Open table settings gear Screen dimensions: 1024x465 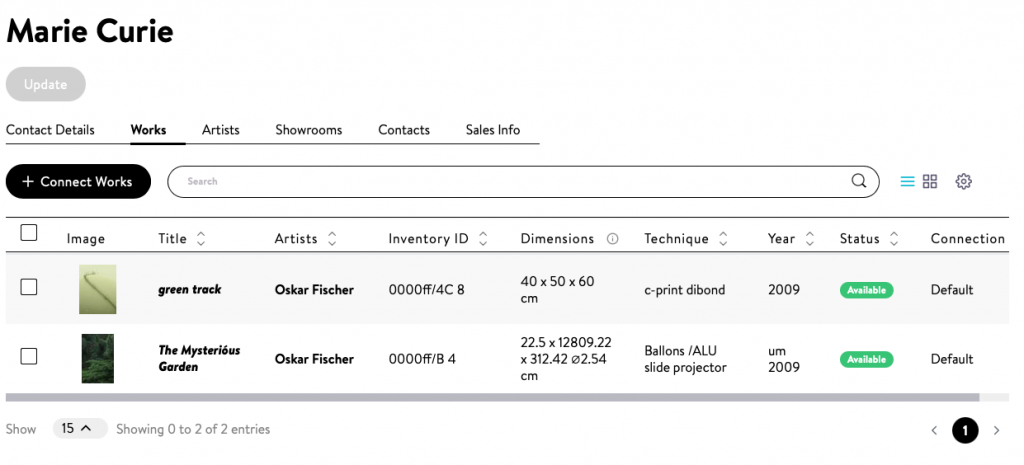pos(963,182)
